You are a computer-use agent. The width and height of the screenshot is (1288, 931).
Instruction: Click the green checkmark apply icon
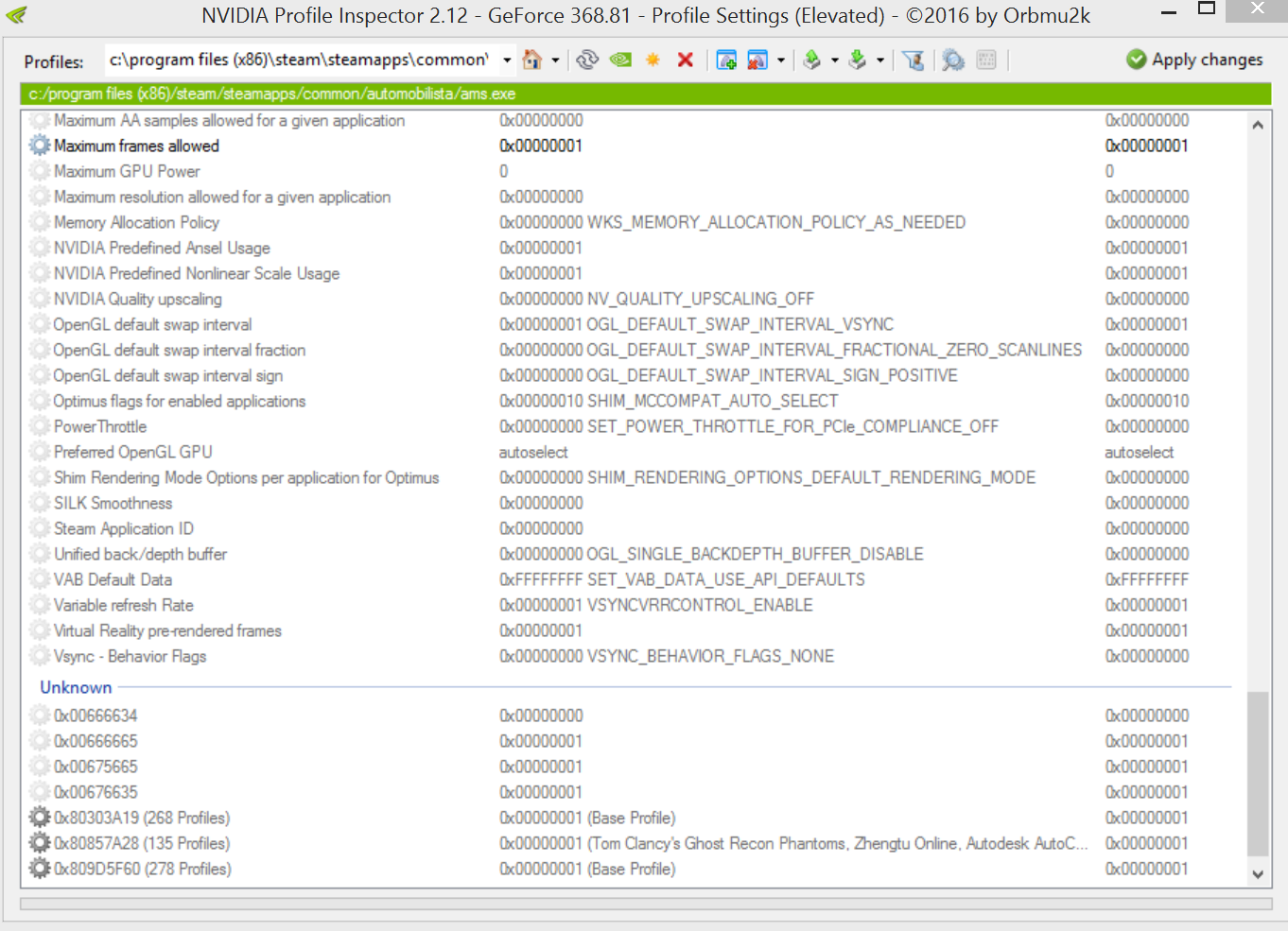[x=1136, y=60]
